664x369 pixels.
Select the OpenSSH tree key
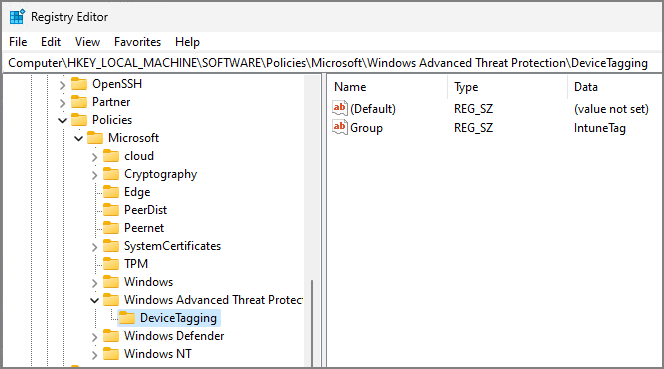tap(117, 84)
